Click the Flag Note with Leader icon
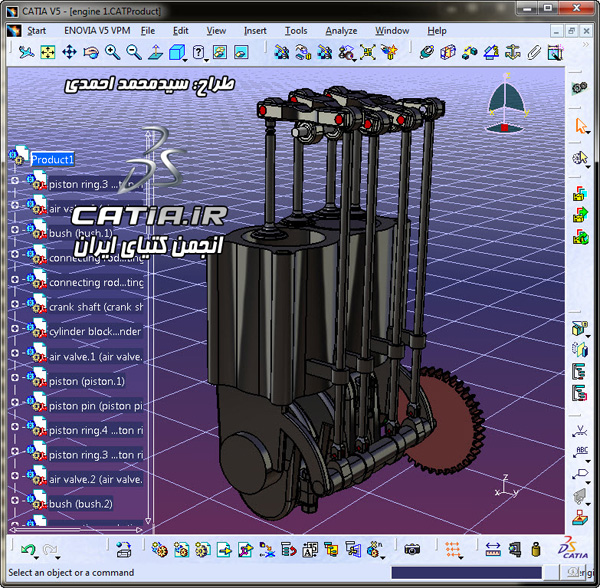The height and width of the screenshot is (588, 600). tap(580, 474)
